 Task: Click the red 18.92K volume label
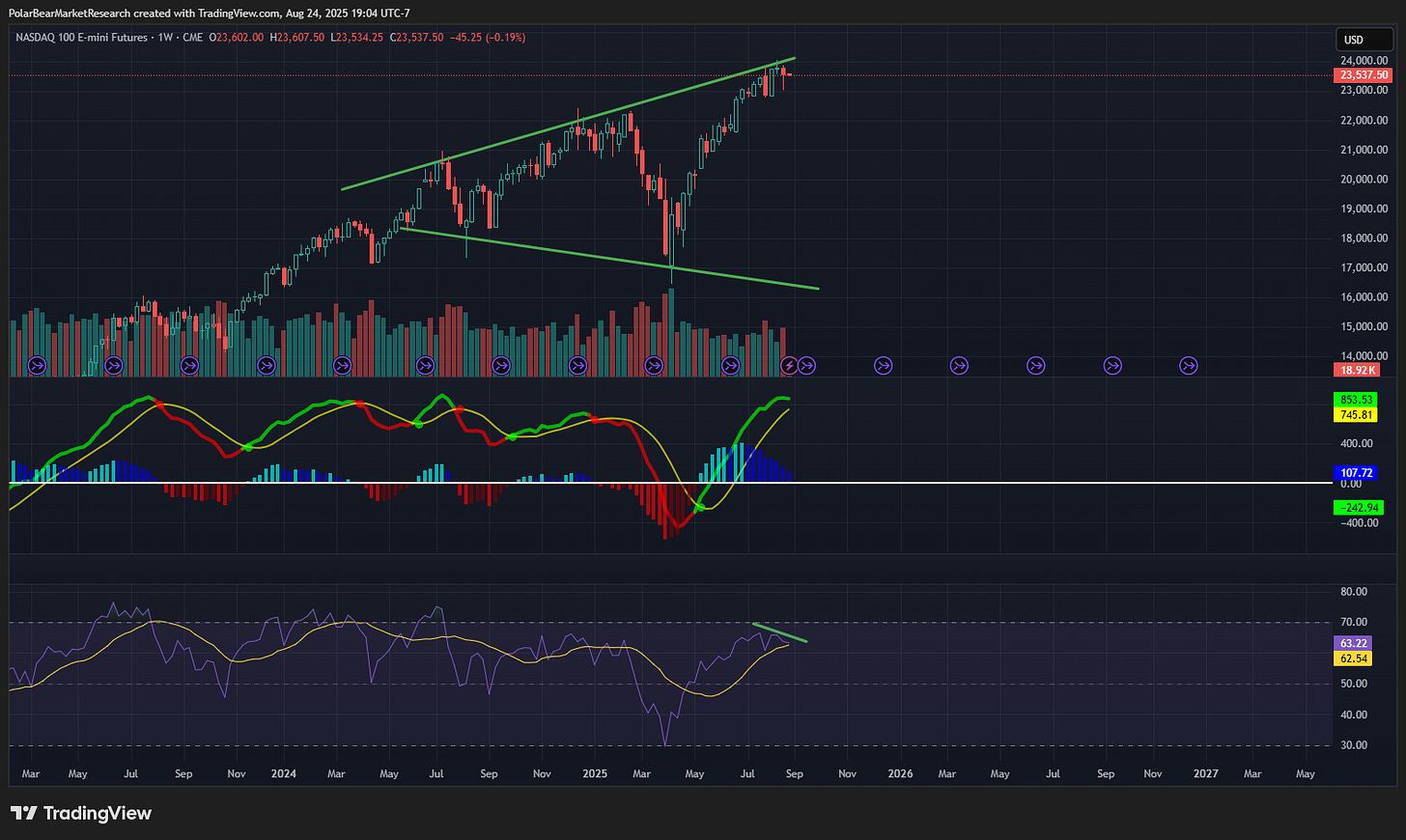coord(1357,370)
